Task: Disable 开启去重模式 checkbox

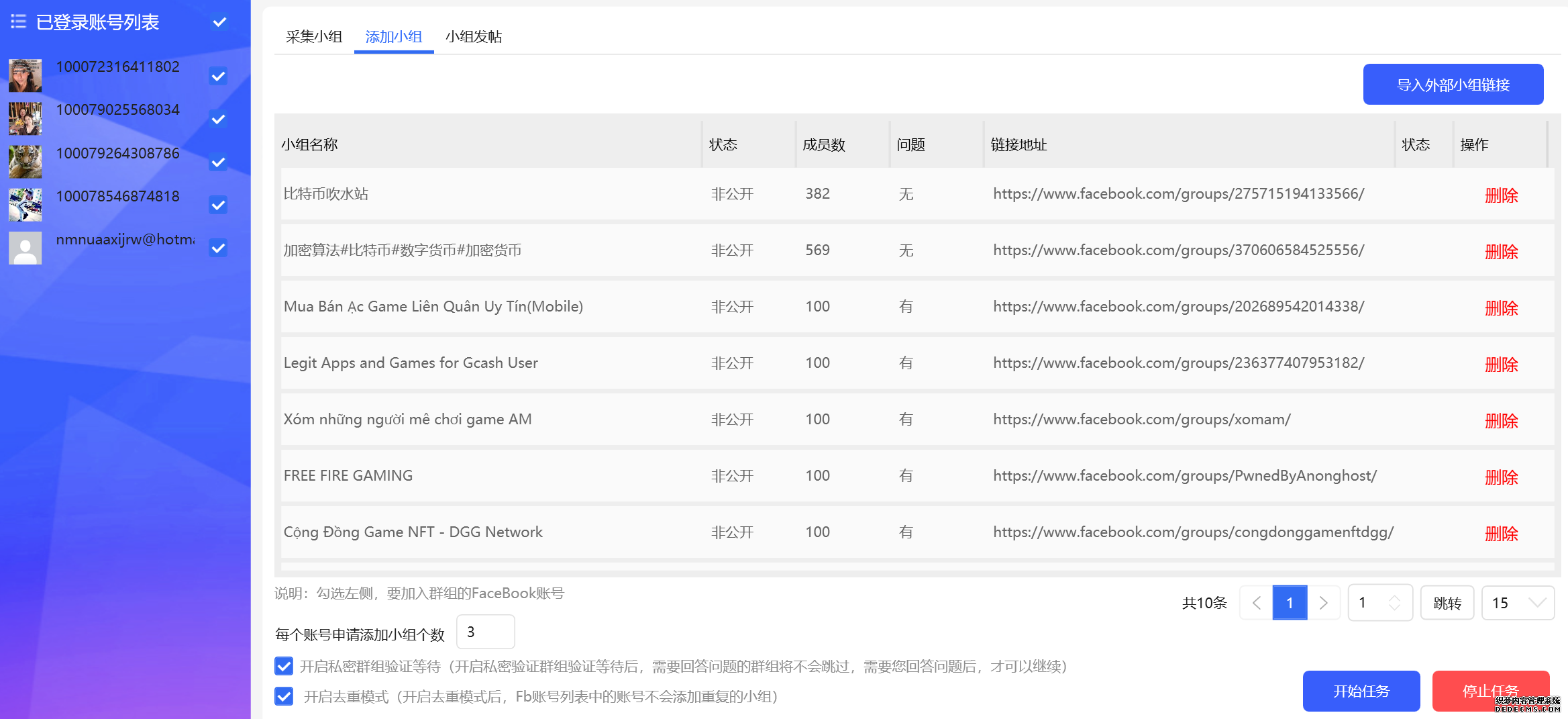Action: (284, 696)
